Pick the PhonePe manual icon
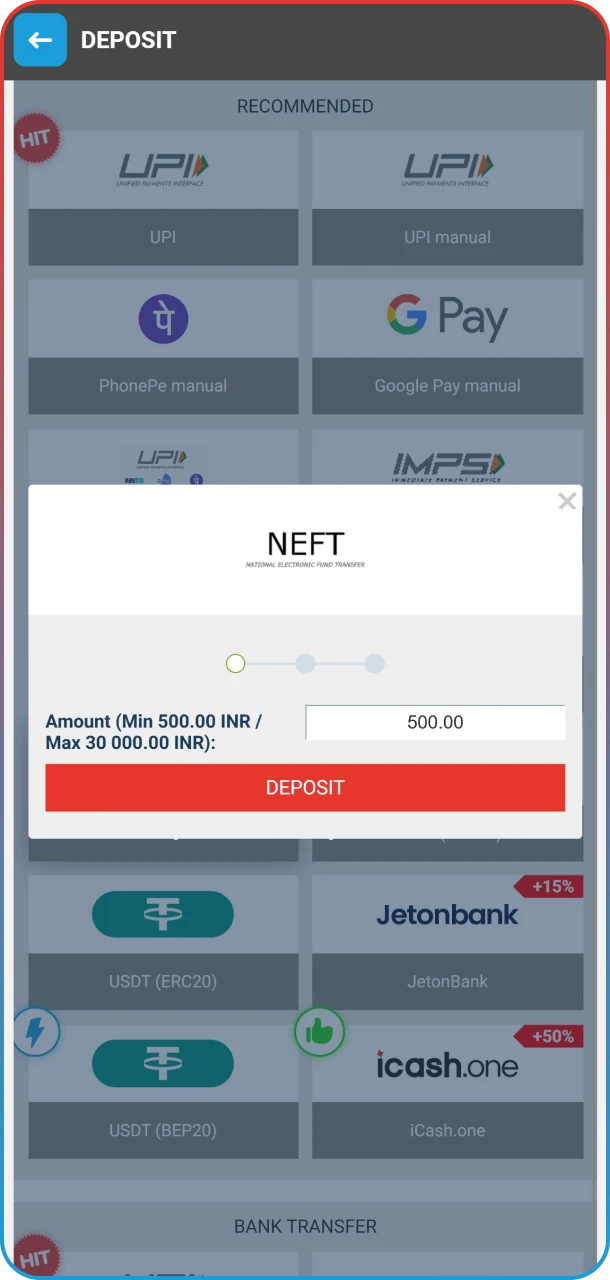Viewport: 610px width, 1280px height. [163, 319]
